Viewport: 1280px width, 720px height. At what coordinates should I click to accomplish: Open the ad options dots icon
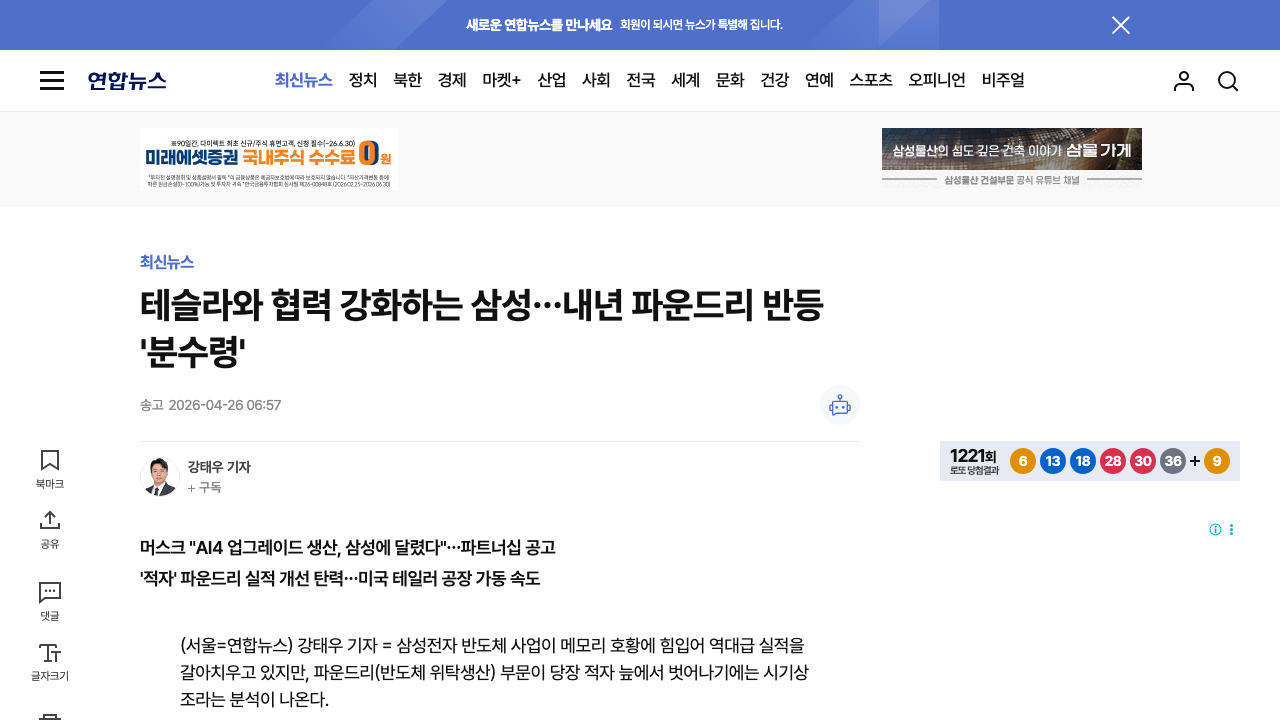click(x=1232, y=530)
